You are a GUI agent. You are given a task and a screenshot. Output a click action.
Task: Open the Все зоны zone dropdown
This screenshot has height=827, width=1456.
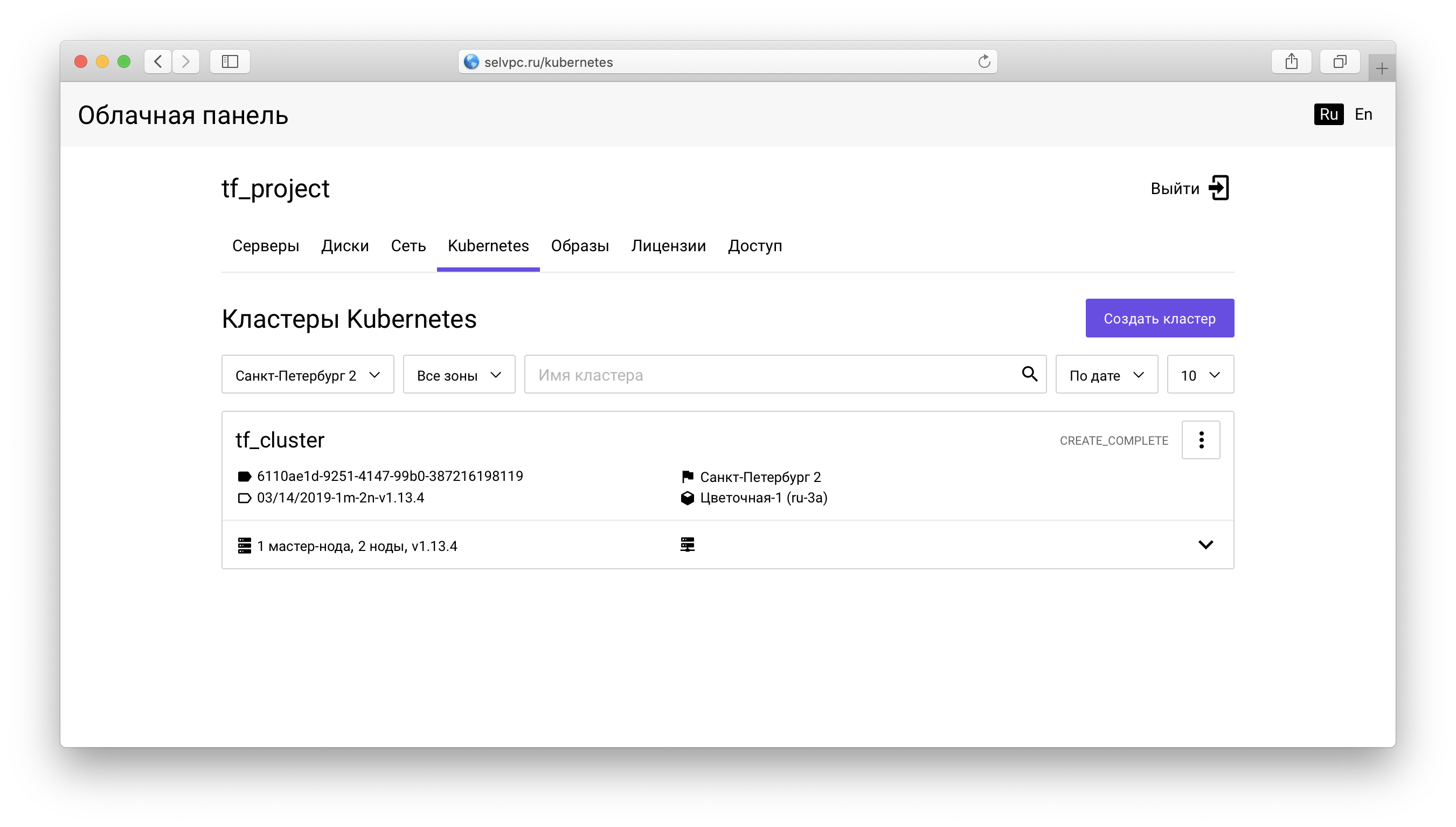click(459, 375)
